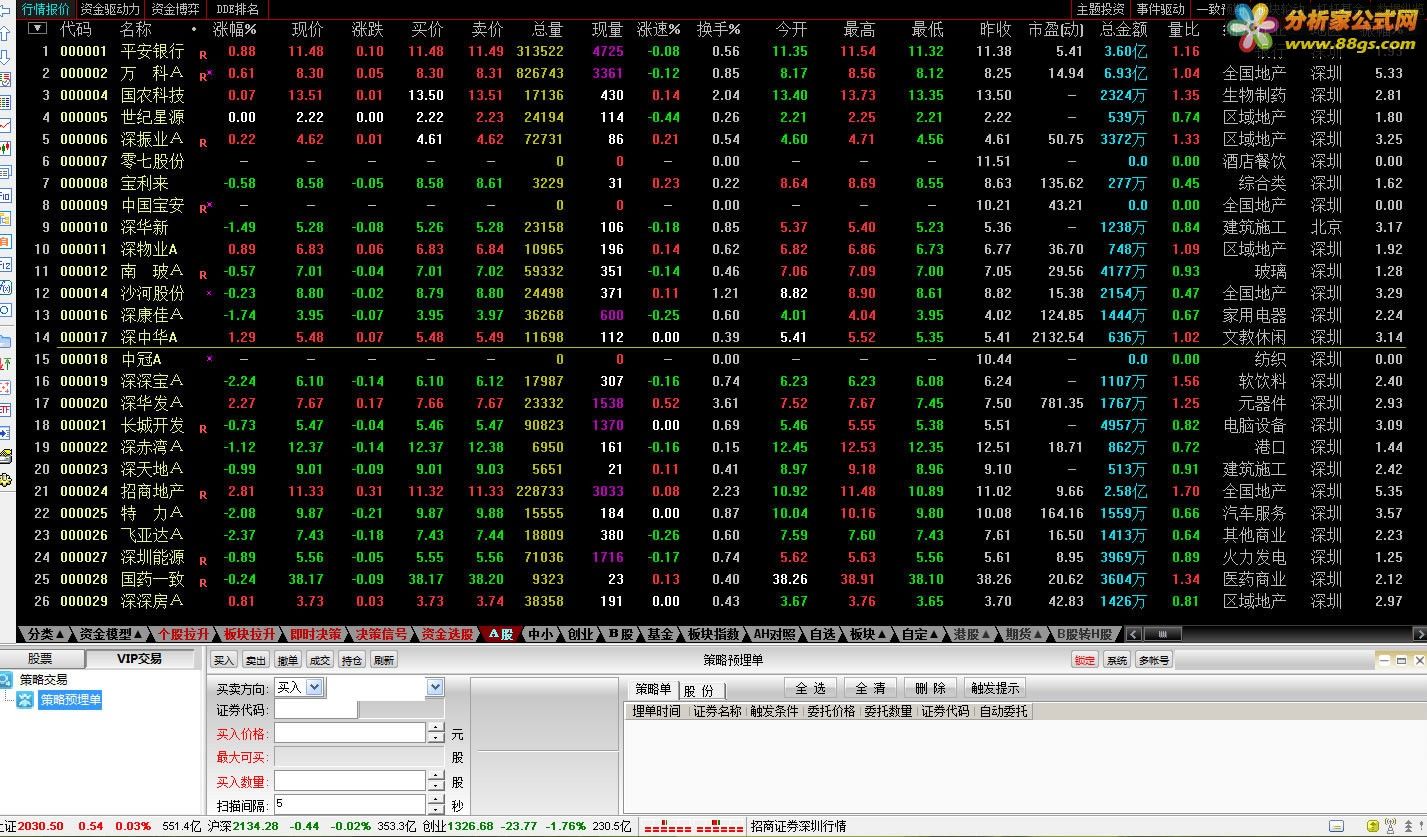Click the 卖出 button

point(256,660)
